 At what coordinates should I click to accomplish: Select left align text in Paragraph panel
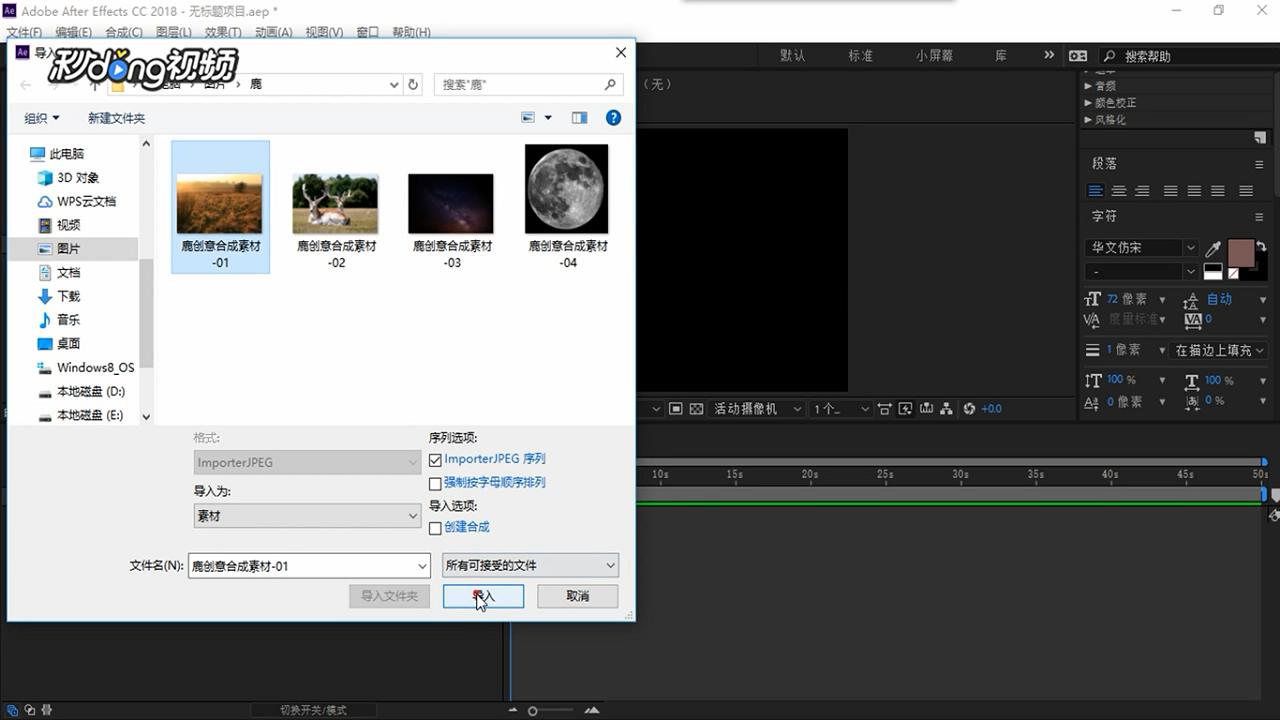pos(1096,191)
